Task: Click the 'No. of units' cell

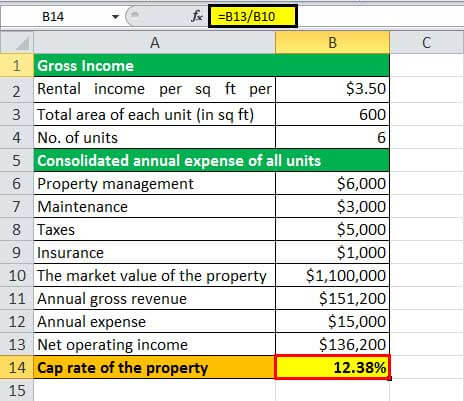Action: coord(154,137)
